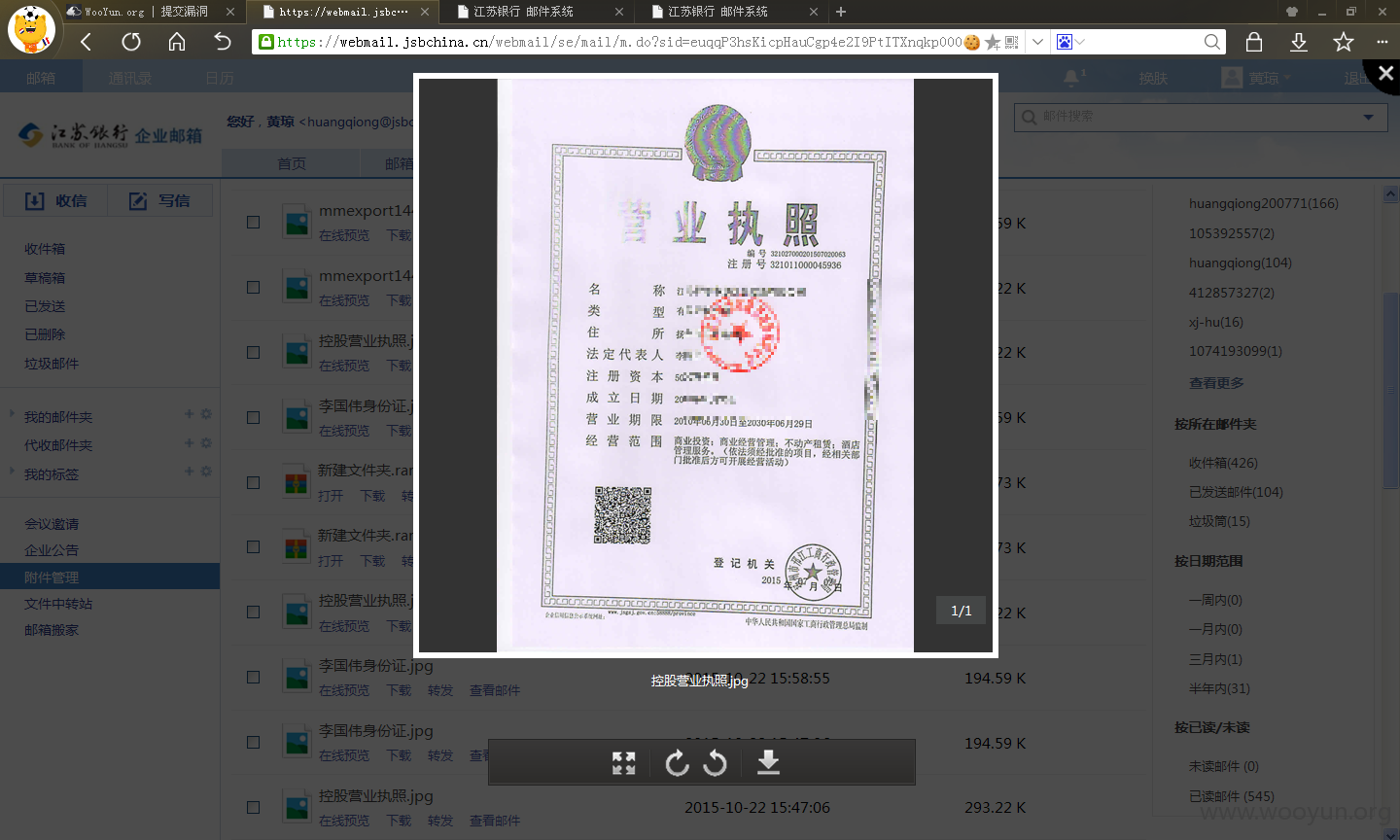
Task: Open the browser more options menu
Action: coord(1382,42)
